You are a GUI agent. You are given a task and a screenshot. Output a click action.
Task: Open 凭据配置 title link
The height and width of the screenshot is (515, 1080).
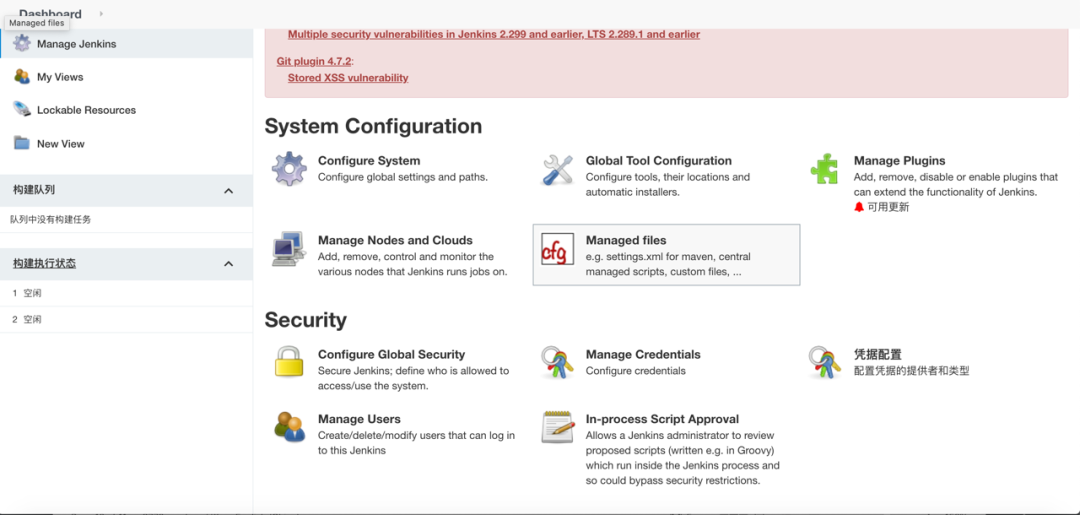[x=878, y=355]
